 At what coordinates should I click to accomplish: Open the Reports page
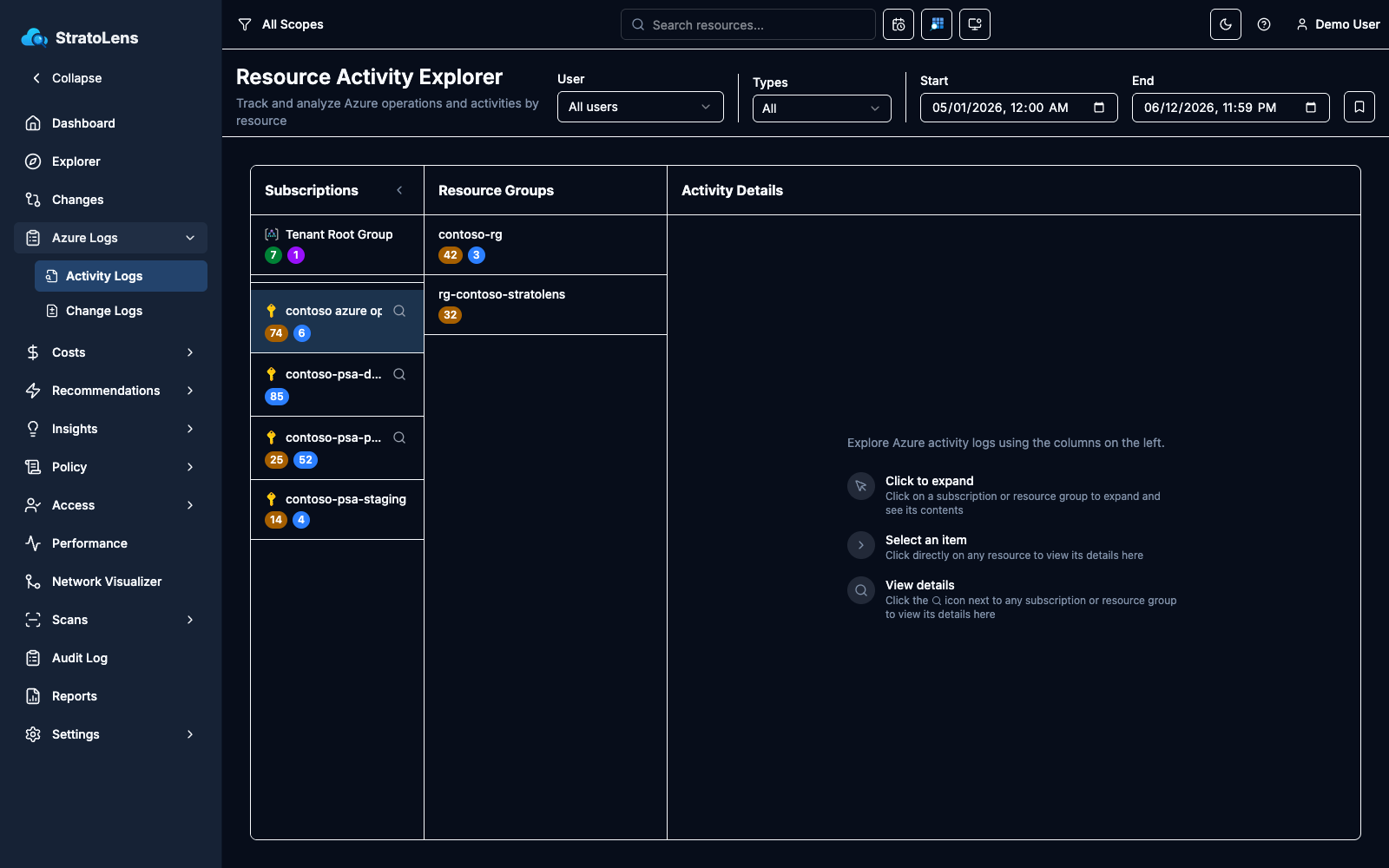click(x=110, y=696)
